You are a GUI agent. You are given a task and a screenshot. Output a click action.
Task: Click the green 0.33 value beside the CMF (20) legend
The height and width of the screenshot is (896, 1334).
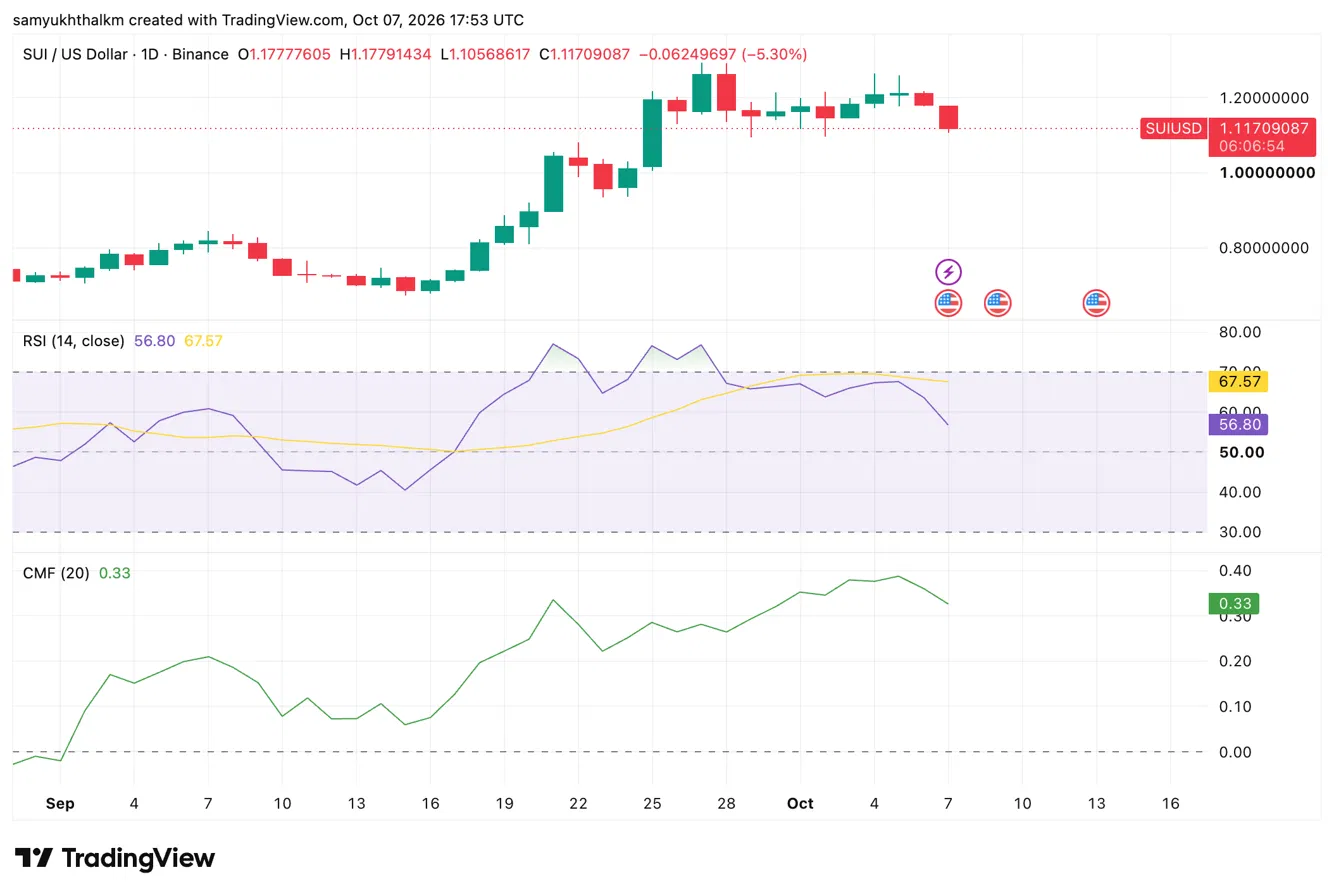click(x=115, y=573)
